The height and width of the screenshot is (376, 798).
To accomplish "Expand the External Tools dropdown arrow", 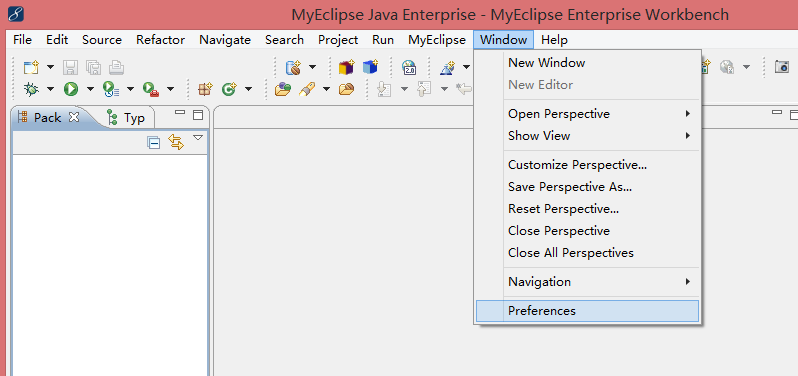I will point(170,90).
